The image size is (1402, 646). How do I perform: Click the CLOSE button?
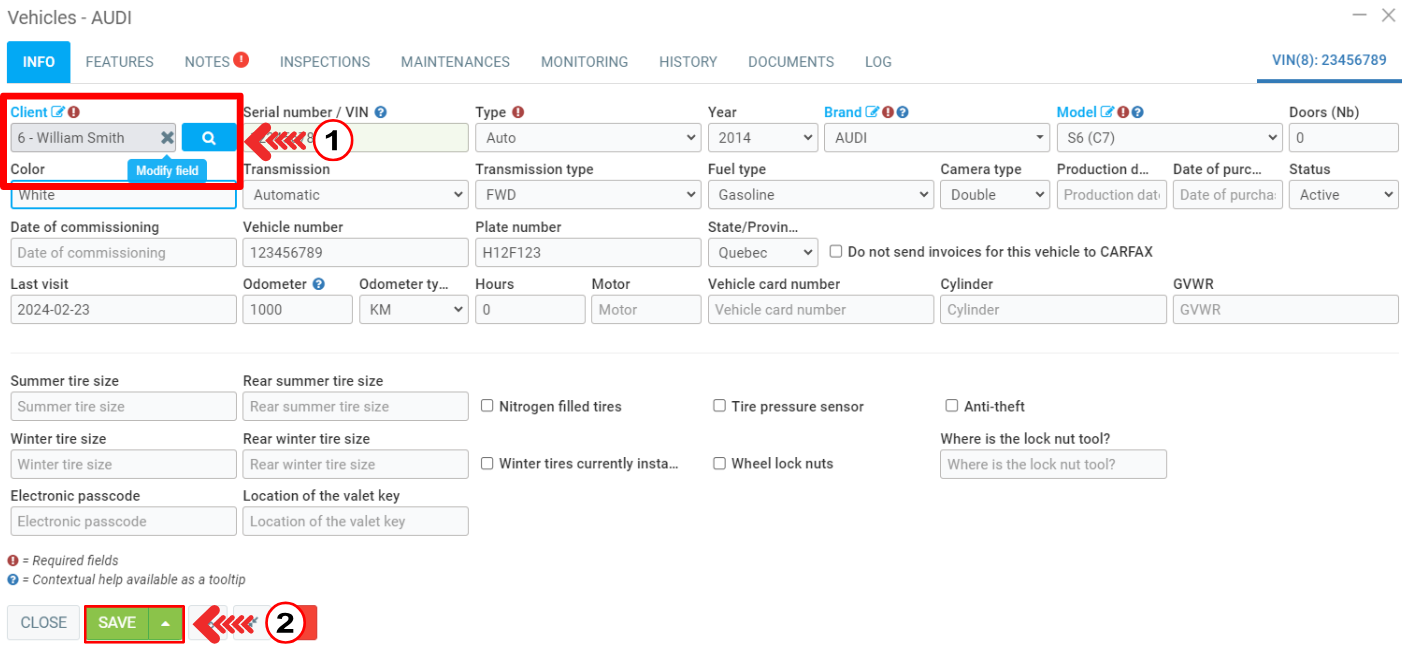pyautogui.click(x=44, y=622)
